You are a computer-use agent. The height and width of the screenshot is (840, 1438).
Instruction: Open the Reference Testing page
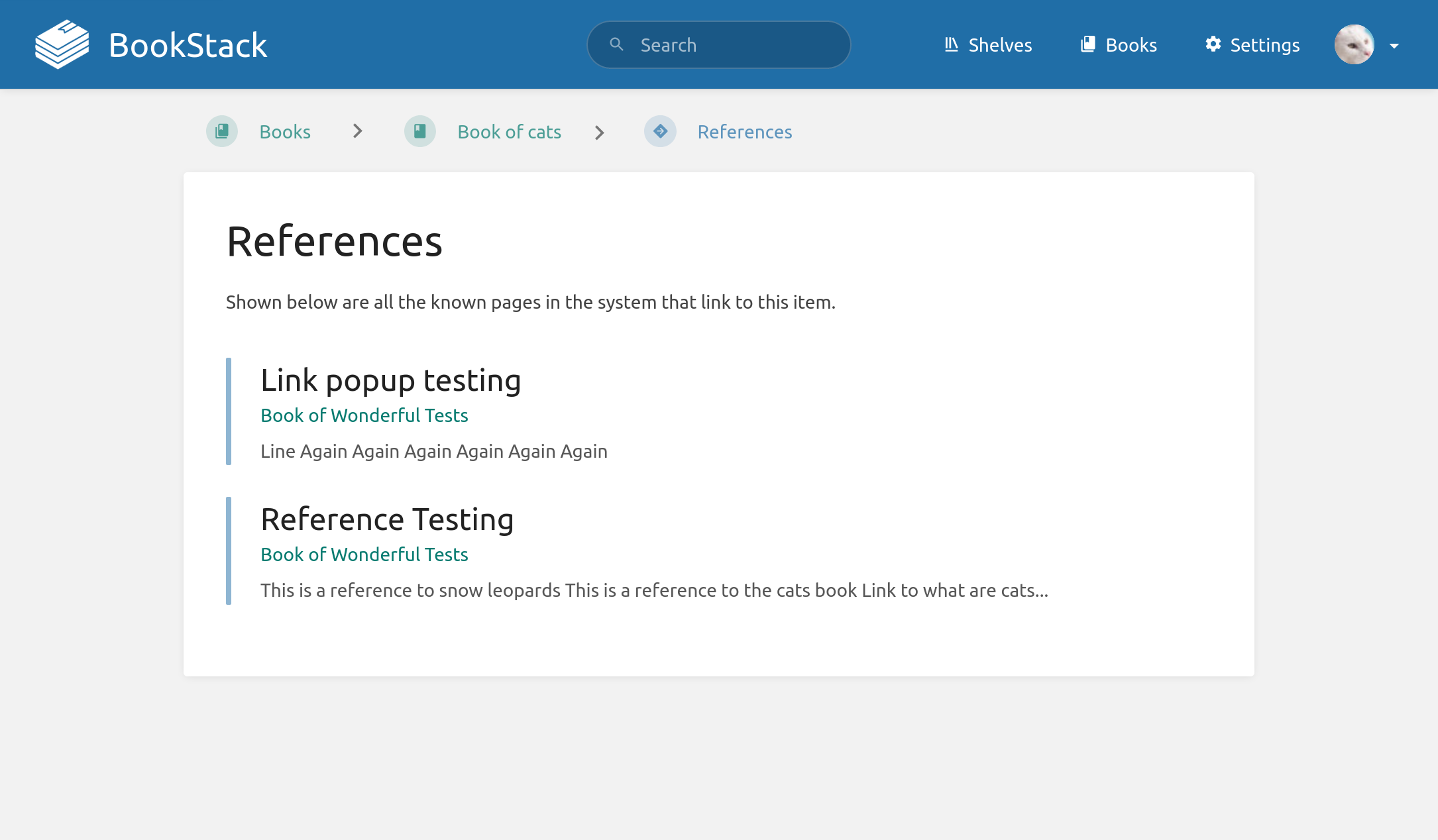pyautogui.click(x=387, y=519)
